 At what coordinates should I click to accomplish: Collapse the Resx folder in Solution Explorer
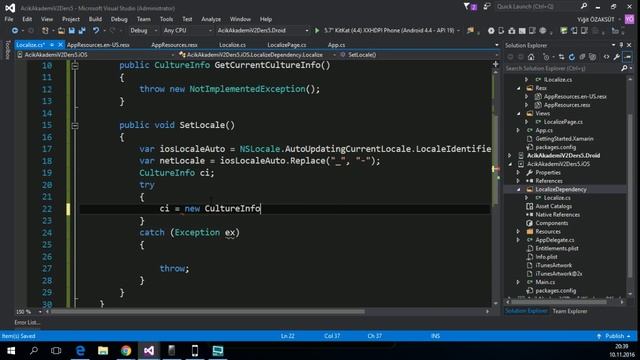point(518,88)
